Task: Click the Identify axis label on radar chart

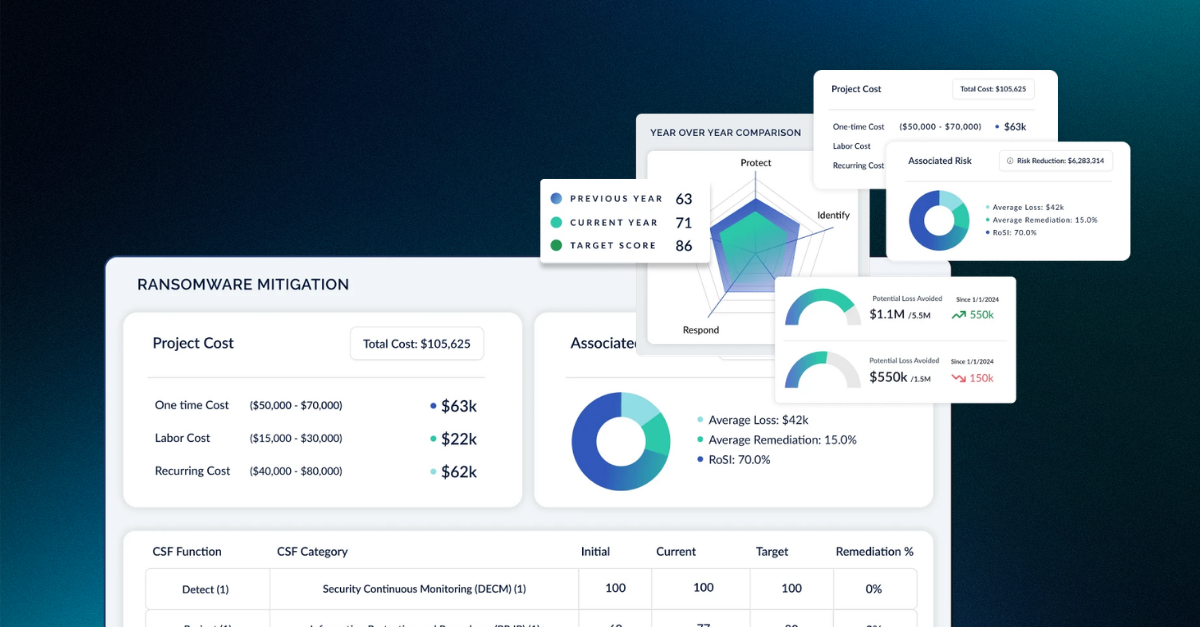Action: [833, 215]
